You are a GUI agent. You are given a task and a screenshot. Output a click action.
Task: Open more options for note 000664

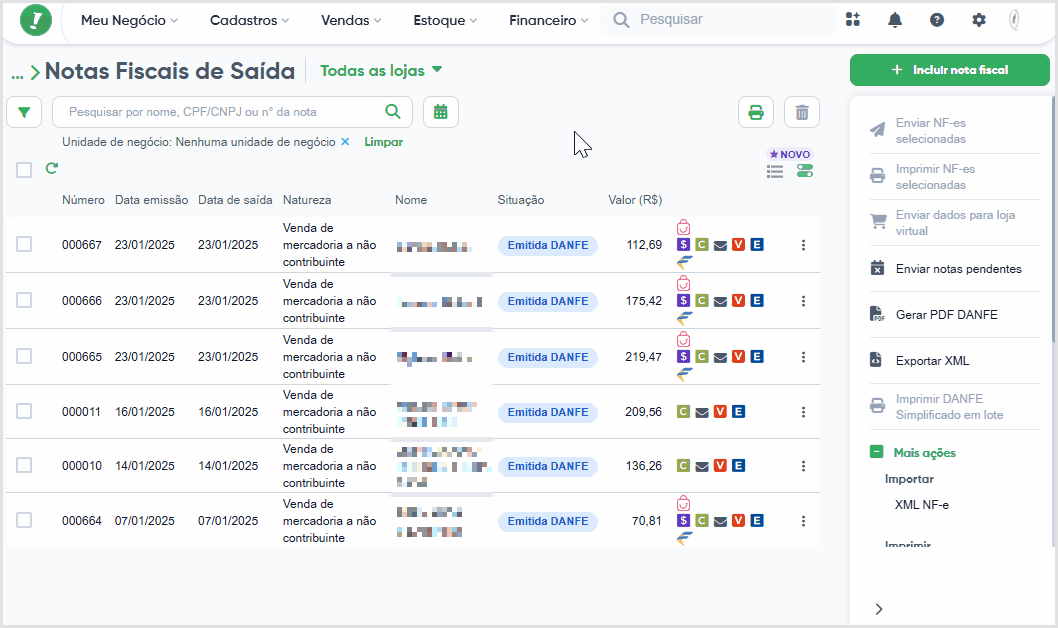click(803, 521)
